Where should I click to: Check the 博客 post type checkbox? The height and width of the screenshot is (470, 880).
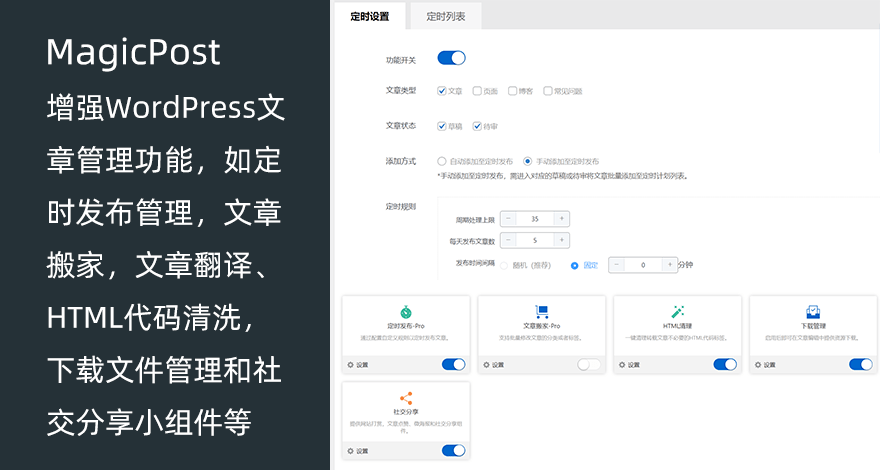(x=512, y=91)
